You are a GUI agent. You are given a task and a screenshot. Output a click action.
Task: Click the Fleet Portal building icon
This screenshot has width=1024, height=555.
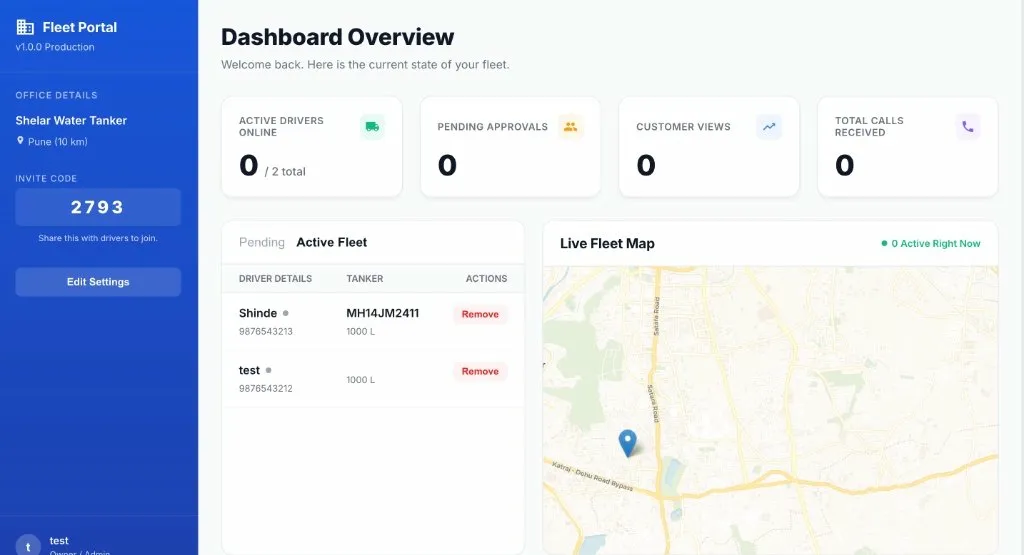25,27
